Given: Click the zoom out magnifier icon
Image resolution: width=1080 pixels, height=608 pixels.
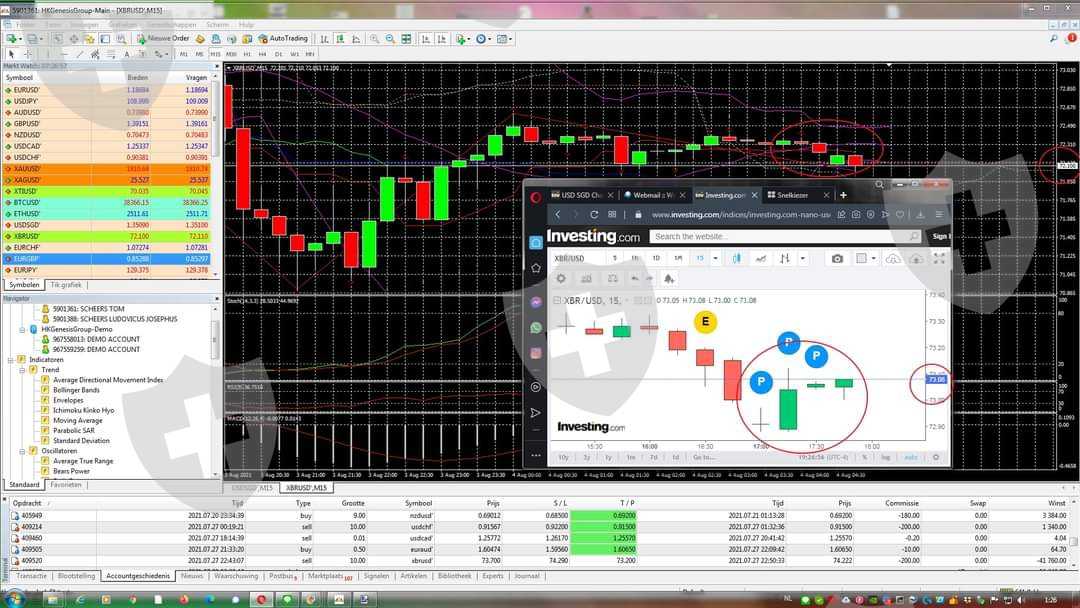Looking at the screenshot, I should pos(390,39).
